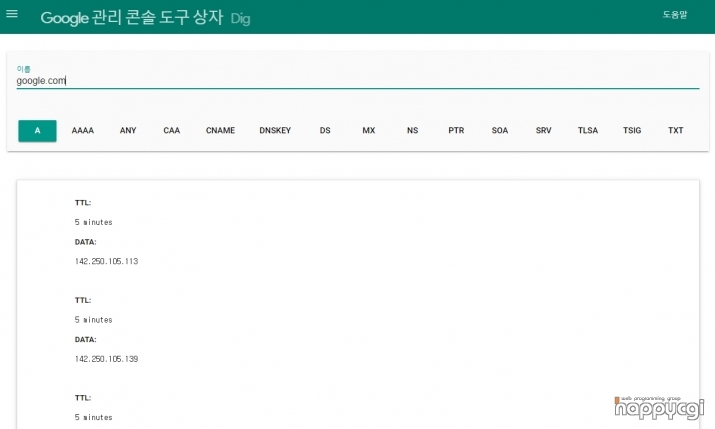The height and width of the screenshot is (429, 715).
Task: Select the DNSKEY record type
Action: [275, 131]
